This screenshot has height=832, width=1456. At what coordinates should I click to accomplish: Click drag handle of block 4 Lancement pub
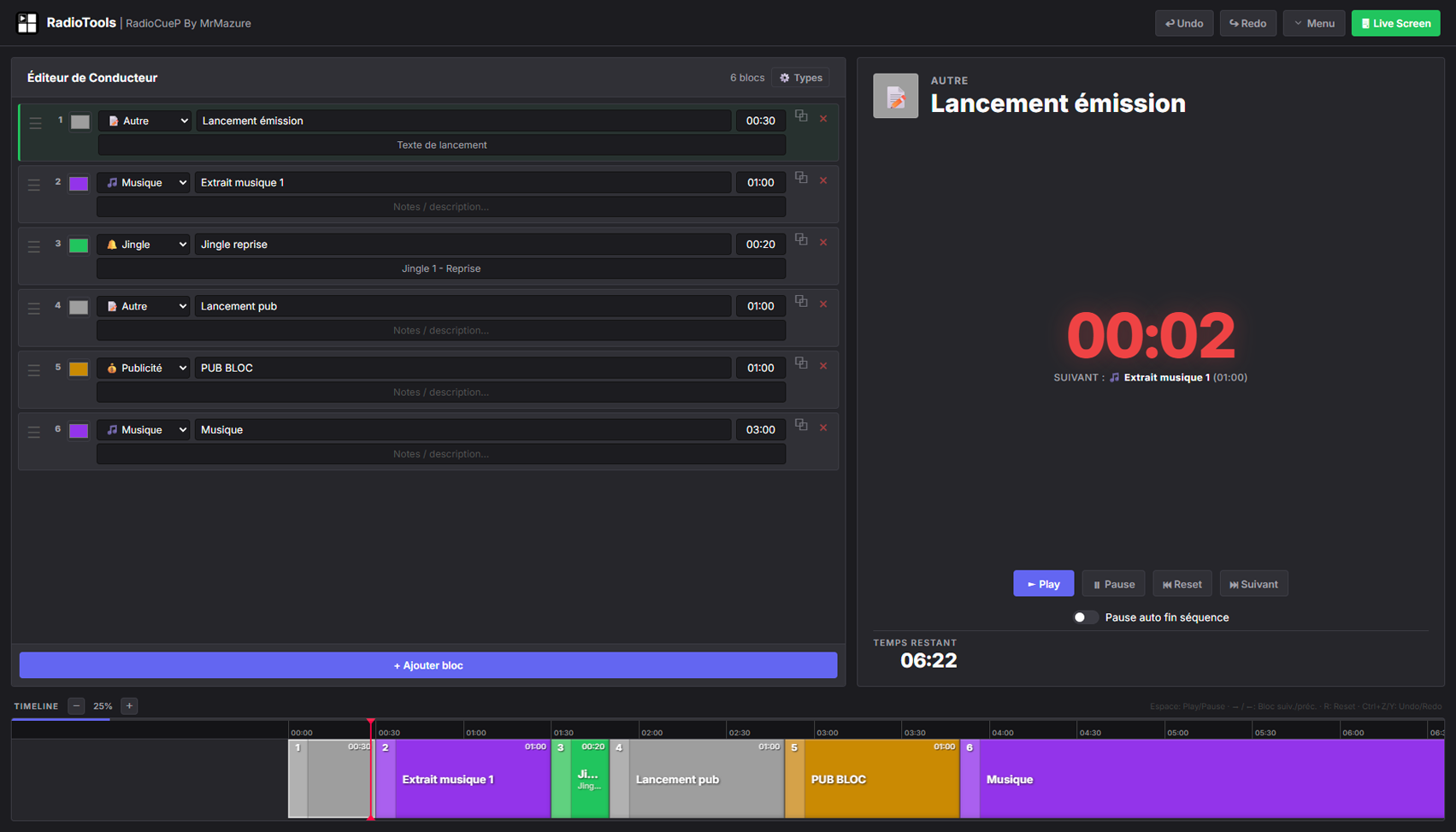34,308
